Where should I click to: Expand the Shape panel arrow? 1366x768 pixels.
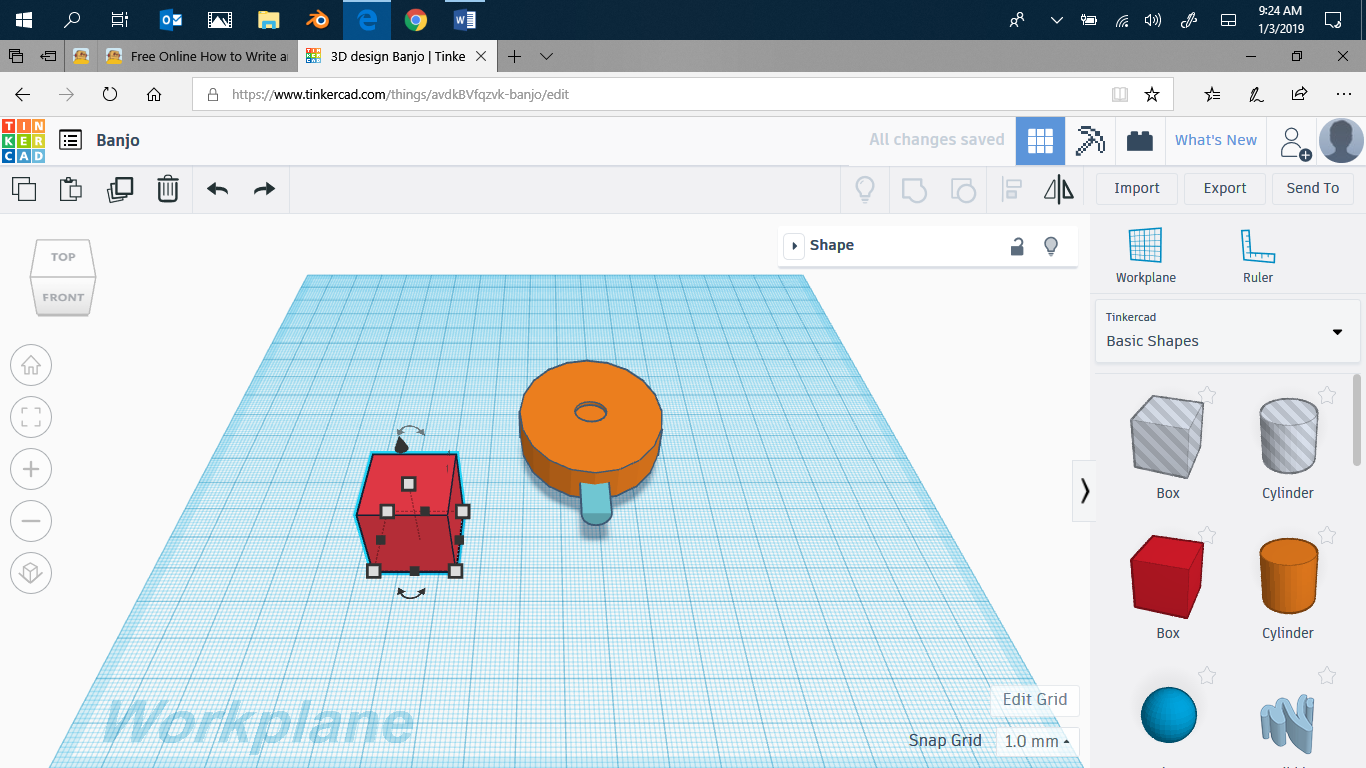tap(794, 246)
